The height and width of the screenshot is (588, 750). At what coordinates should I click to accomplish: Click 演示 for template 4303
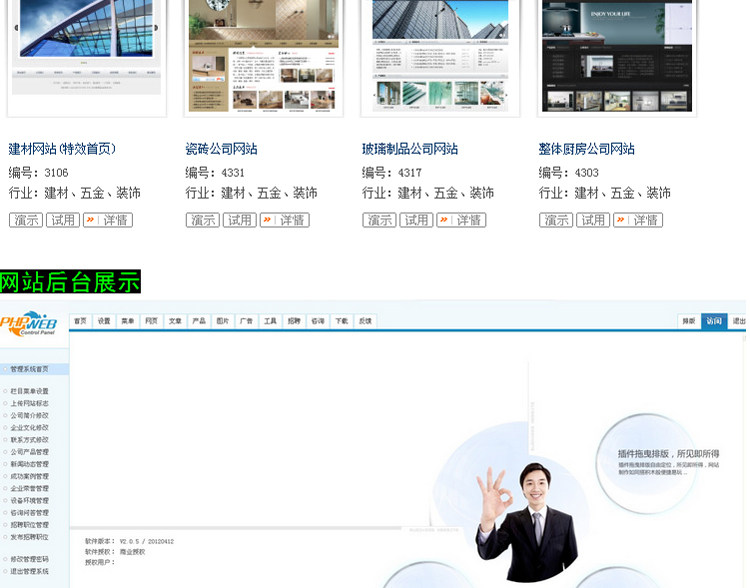click(x=556, y=220)
